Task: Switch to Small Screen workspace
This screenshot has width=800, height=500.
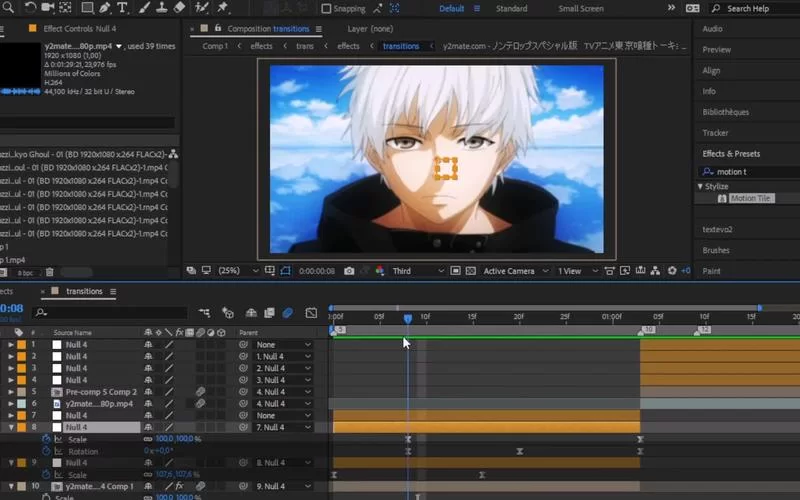Action: coord(581,9)
